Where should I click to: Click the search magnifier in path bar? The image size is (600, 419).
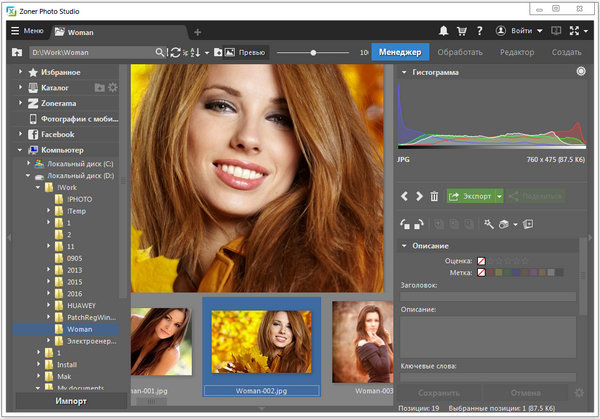[160, 52]
